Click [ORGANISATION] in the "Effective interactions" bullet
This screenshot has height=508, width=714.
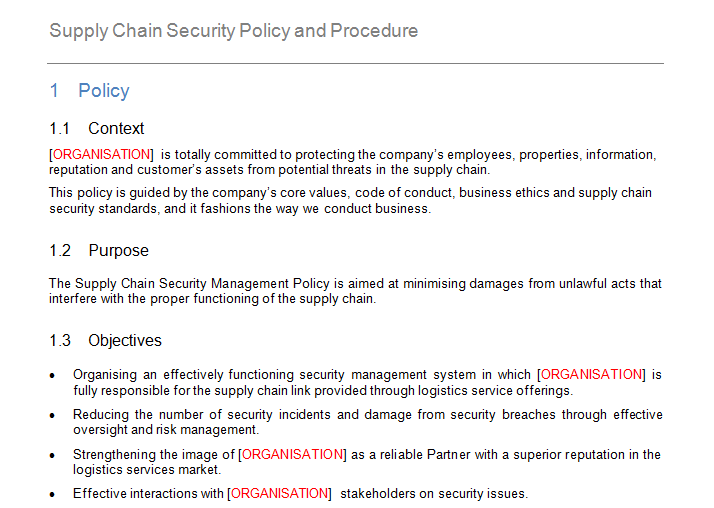pos(279,493)
